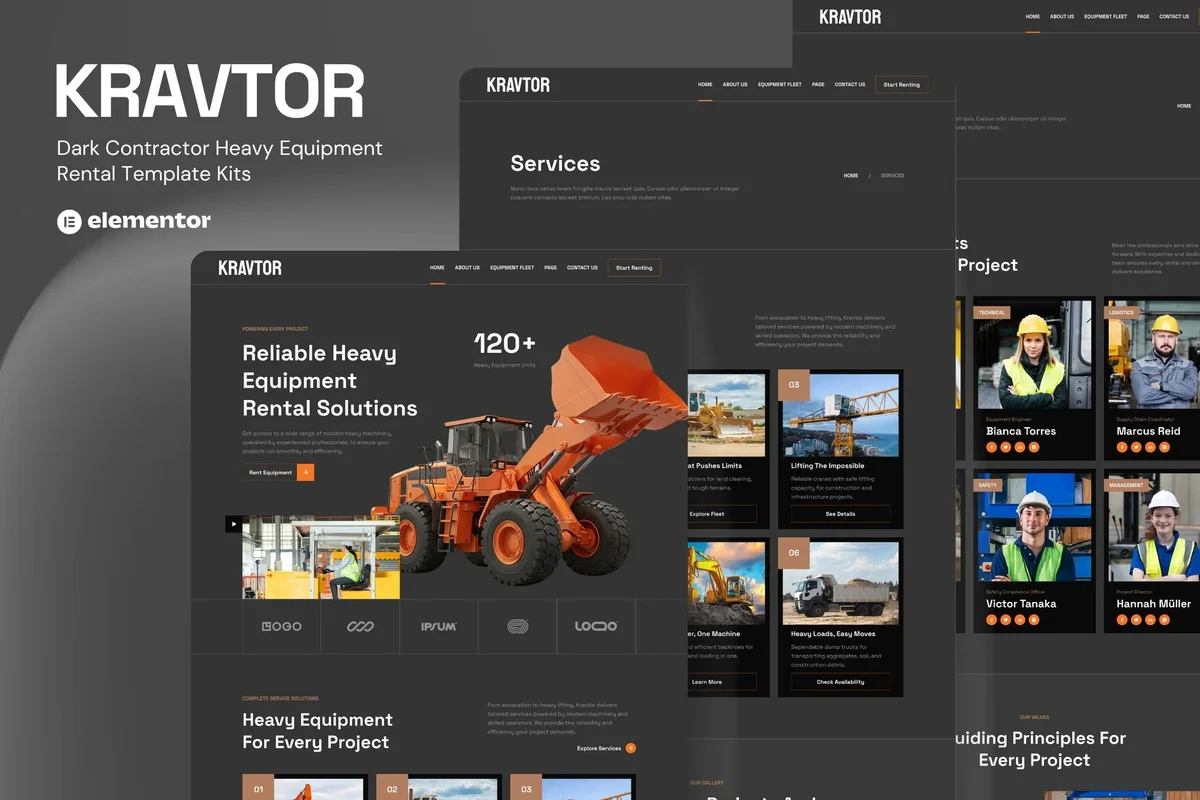Click Marcus Reid's Facebook icon

[1122, 447]
